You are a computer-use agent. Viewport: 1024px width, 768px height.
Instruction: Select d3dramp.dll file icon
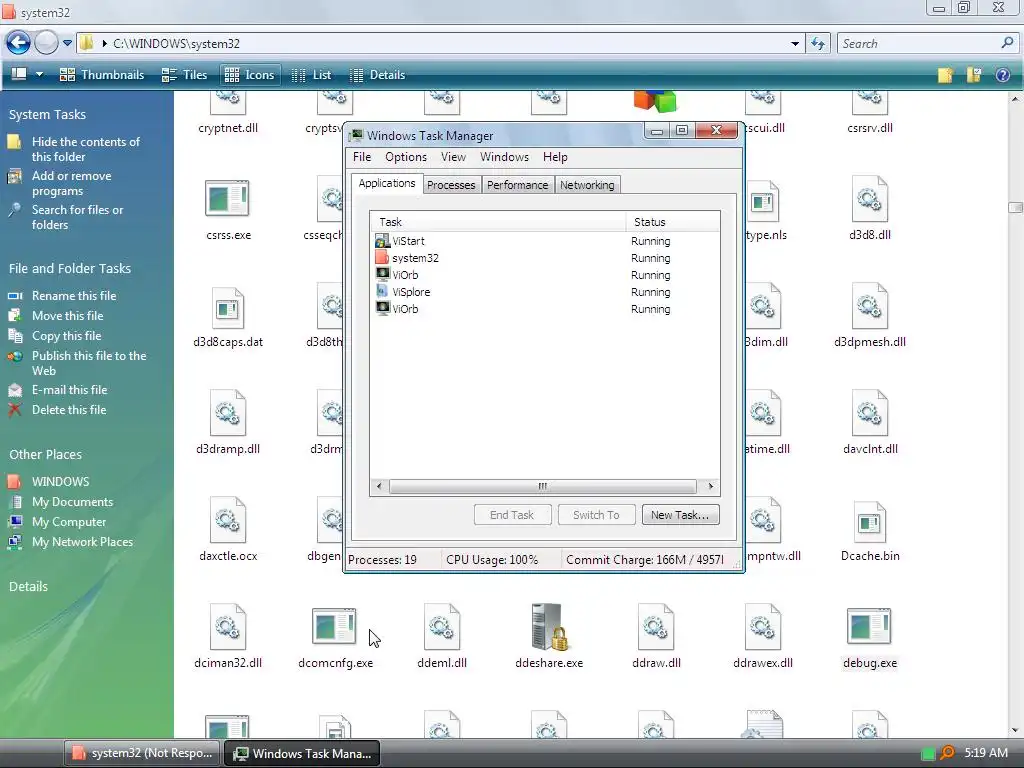click(x=227, y=413)
